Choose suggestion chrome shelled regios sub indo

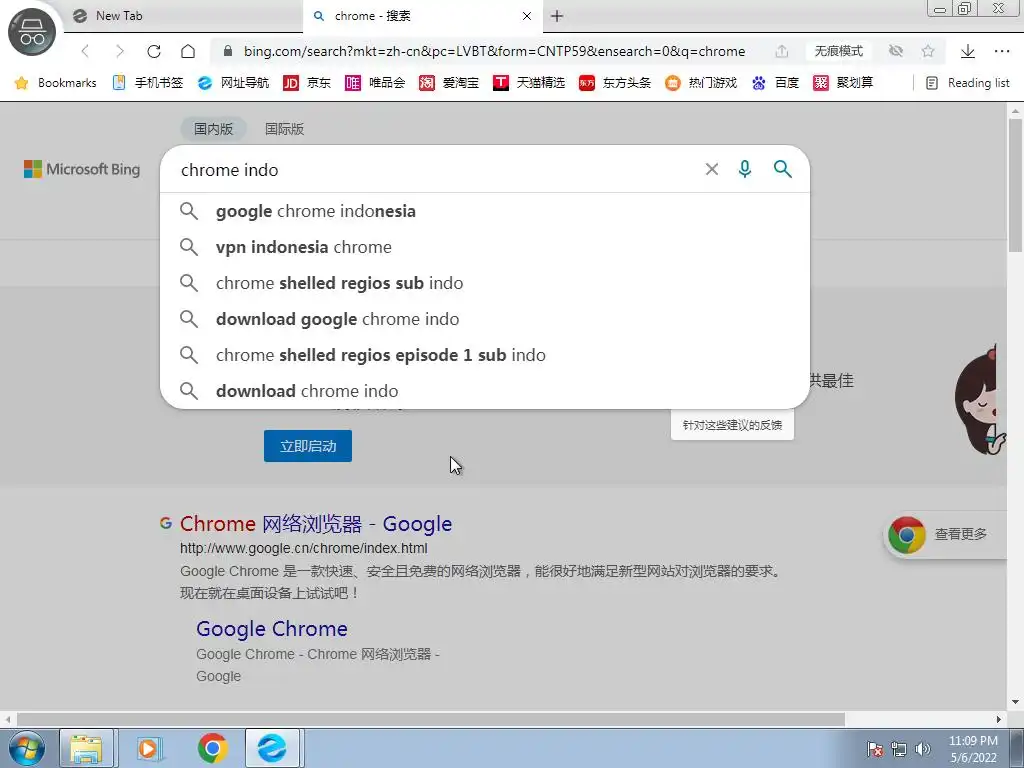[485, 283]
